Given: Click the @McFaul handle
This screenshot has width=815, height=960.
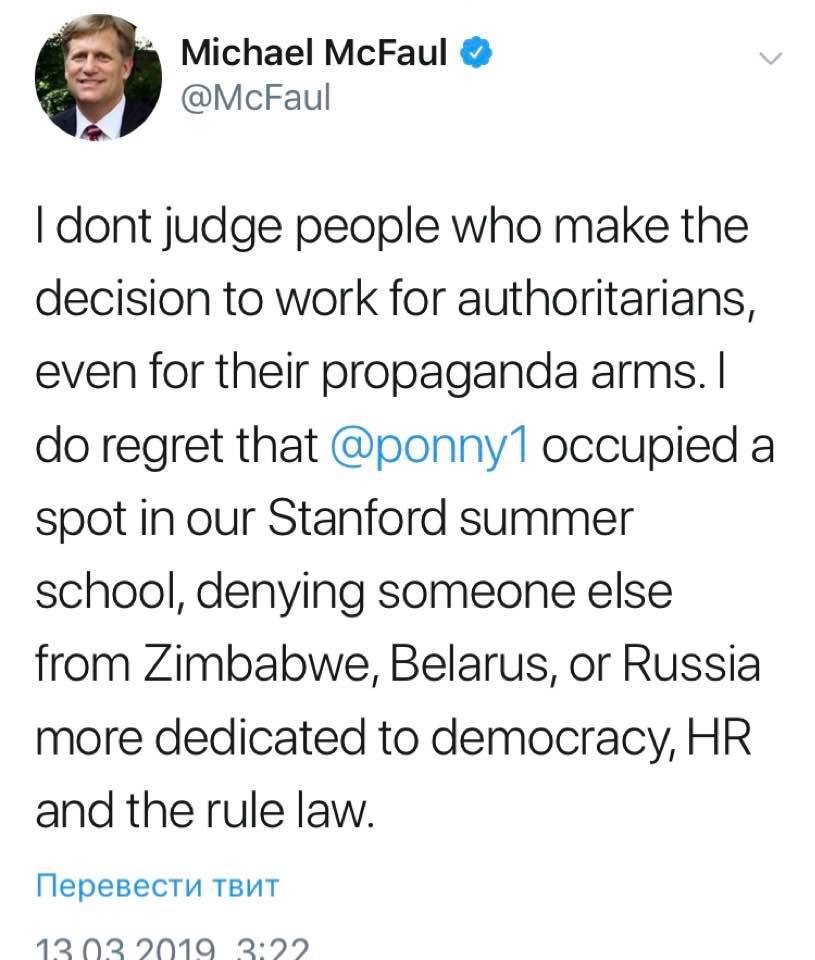Looking at the screenshot, I should click(255, 98).
